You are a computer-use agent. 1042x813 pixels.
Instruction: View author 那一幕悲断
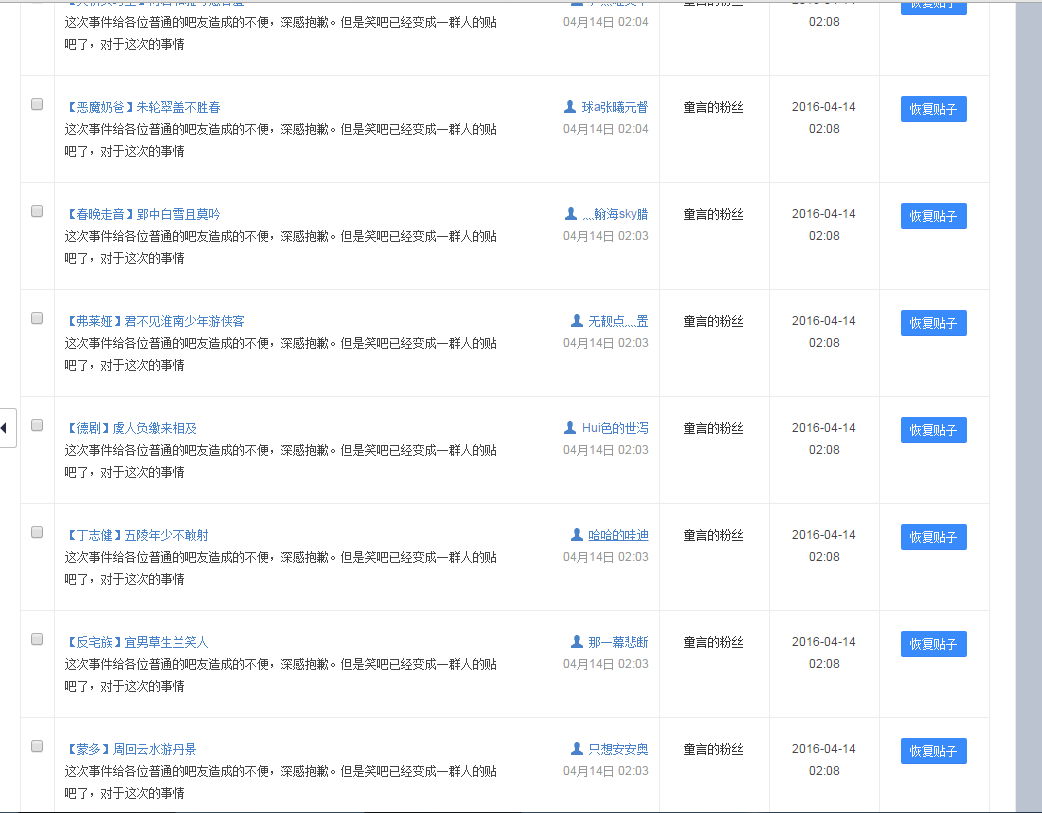[618, 642]
